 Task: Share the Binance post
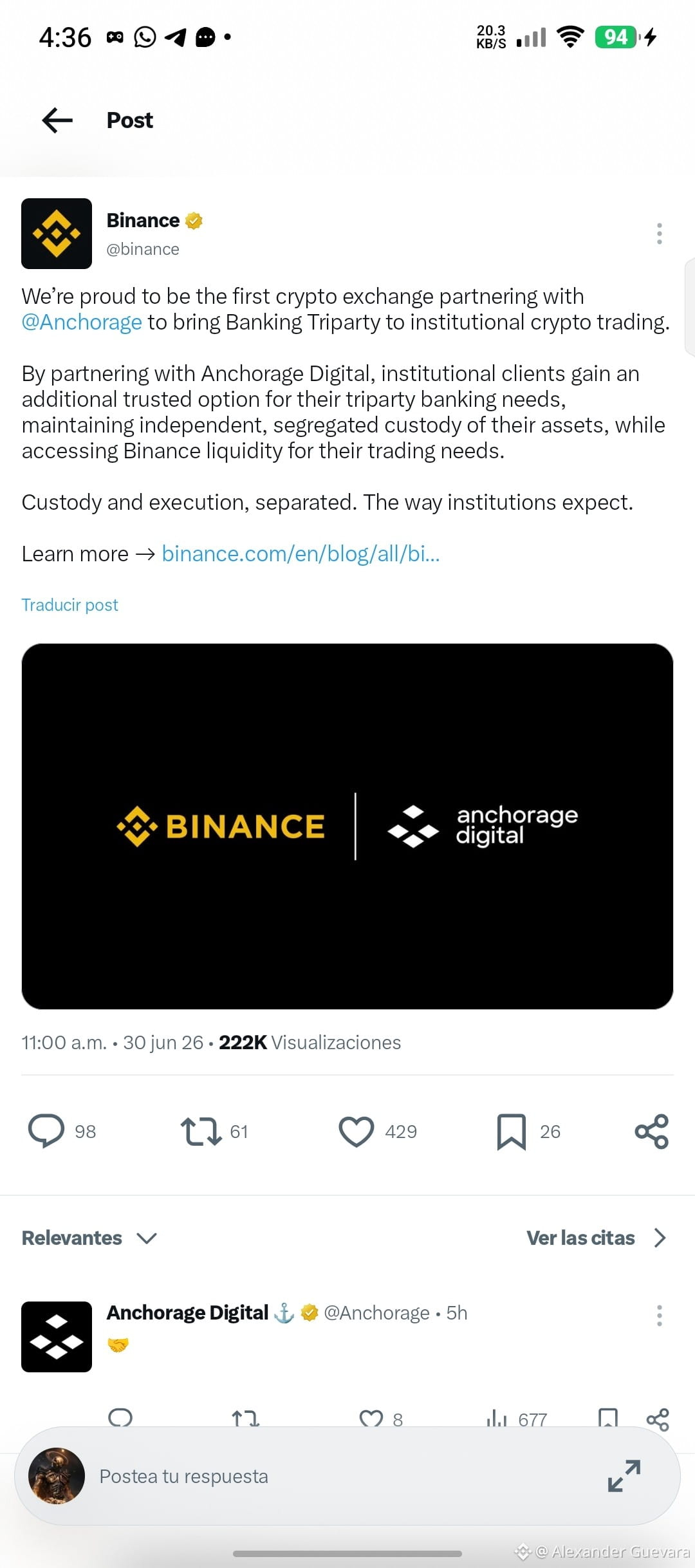(652, 1131)
